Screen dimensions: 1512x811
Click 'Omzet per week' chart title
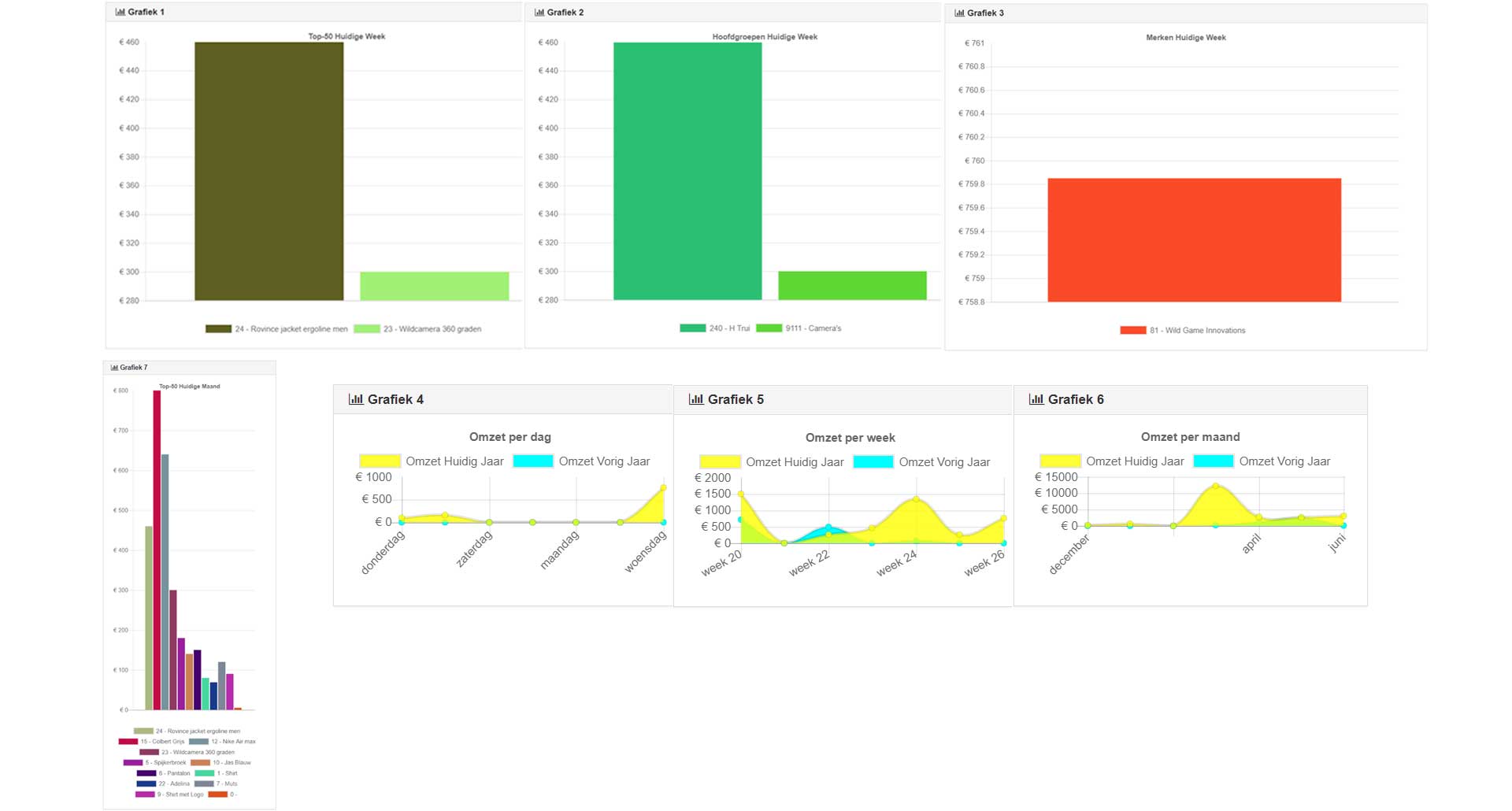[850, 438]
